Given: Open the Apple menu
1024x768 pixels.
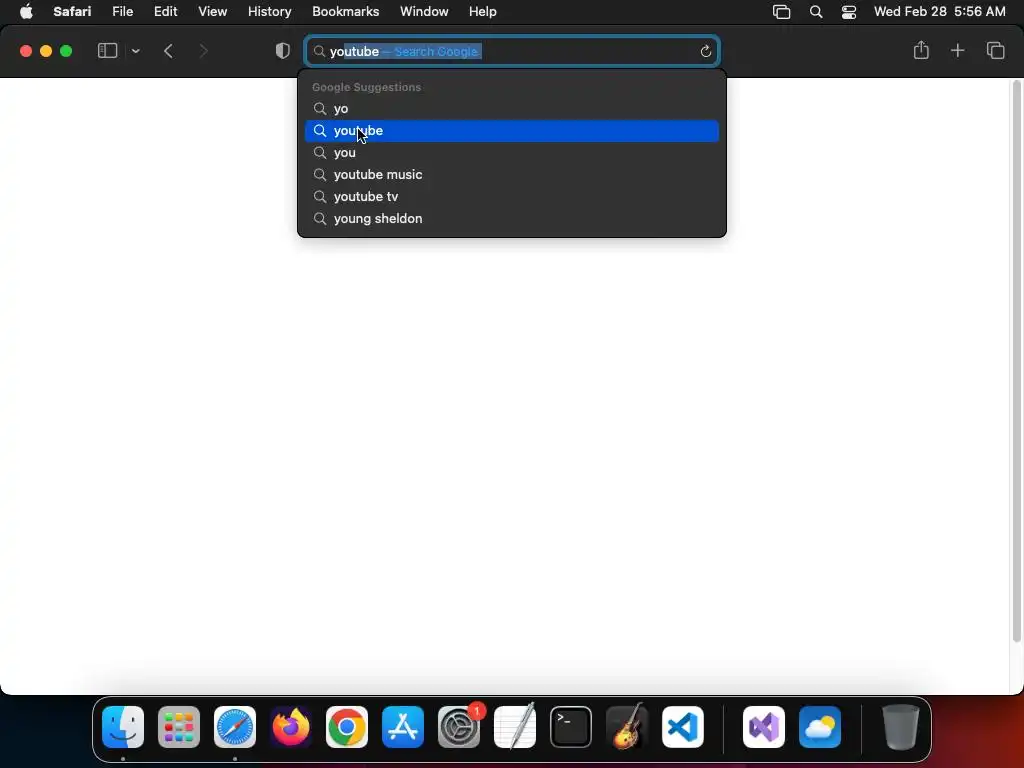Looking at the screenshot, I should click(x=26, y=12).
